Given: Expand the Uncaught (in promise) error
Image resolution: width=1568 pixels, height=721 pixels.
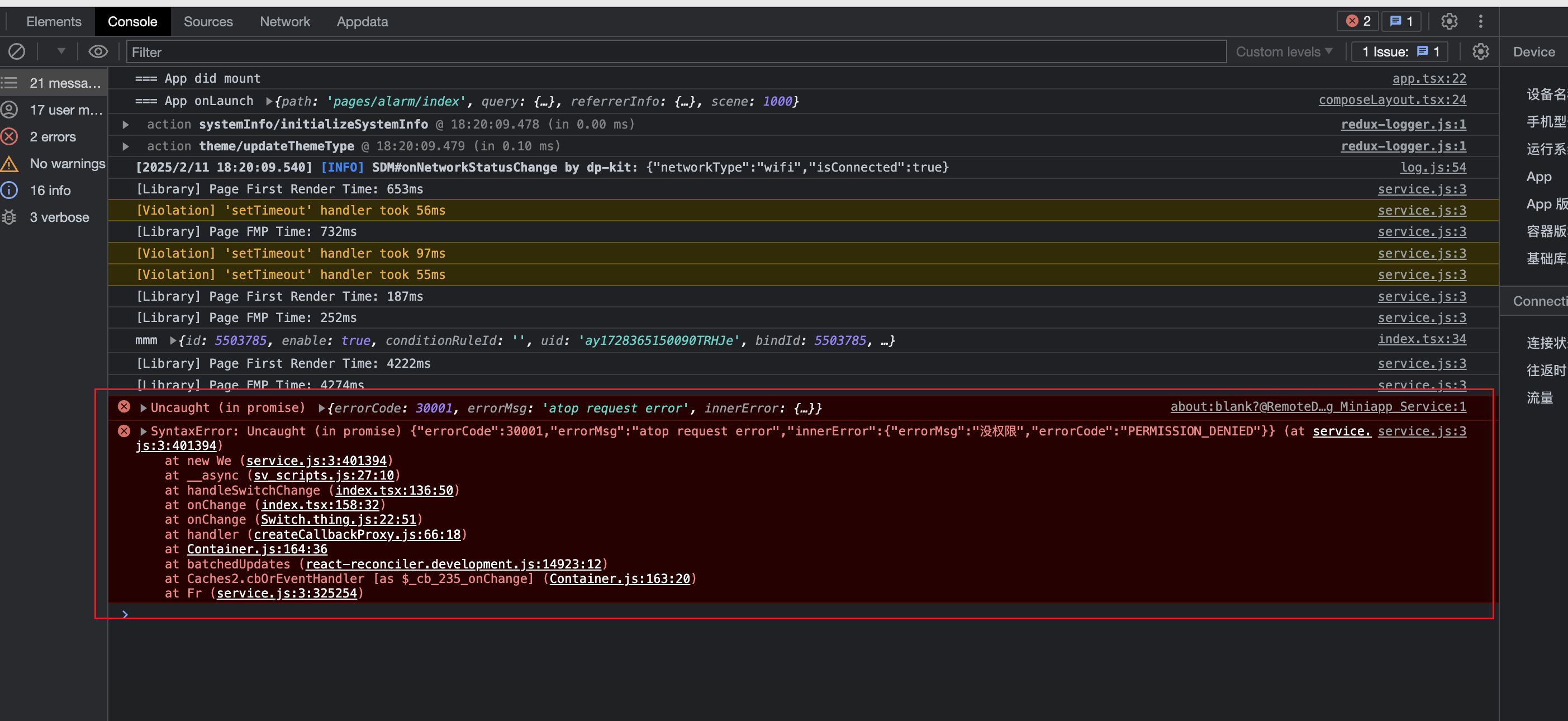Looking at the screenshot, I should 144,407.
